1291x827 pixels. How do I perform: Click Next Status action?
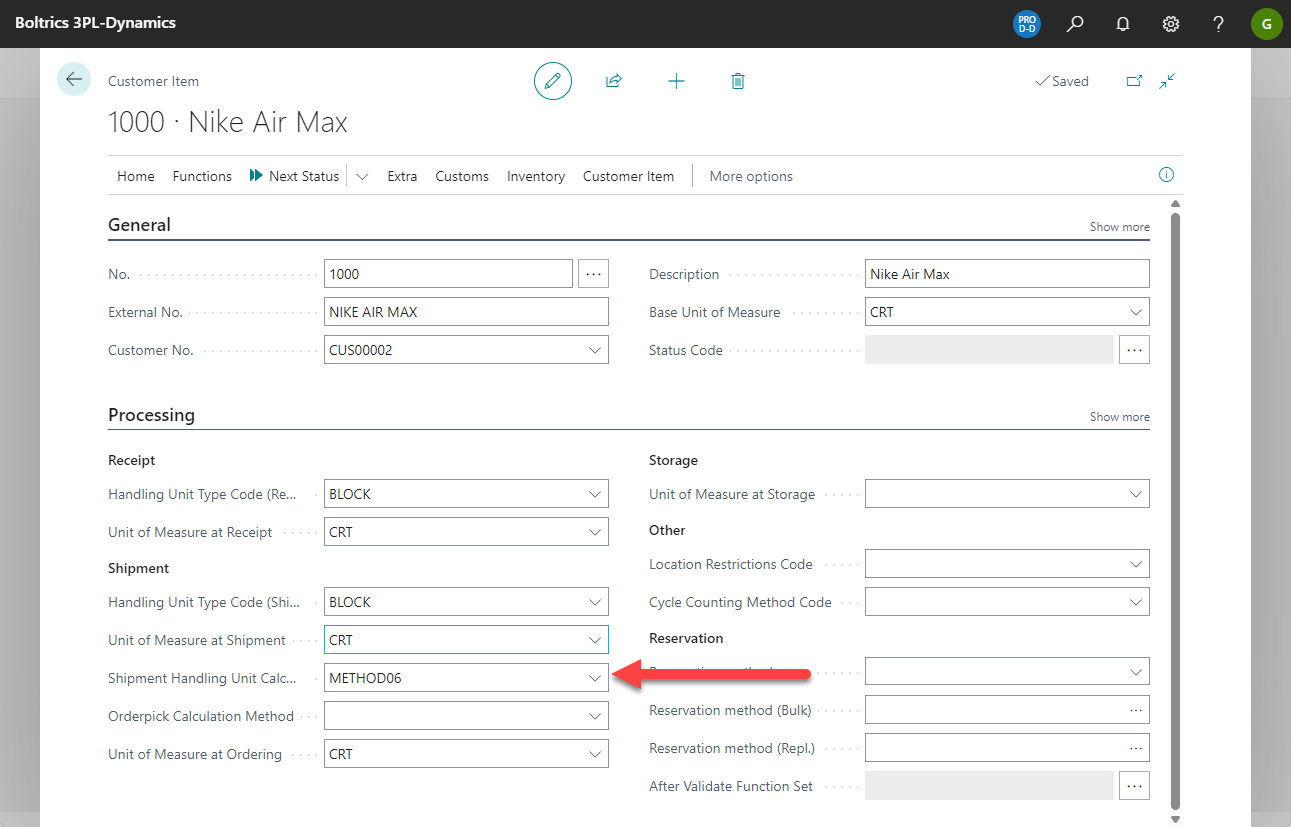(294, 176)
